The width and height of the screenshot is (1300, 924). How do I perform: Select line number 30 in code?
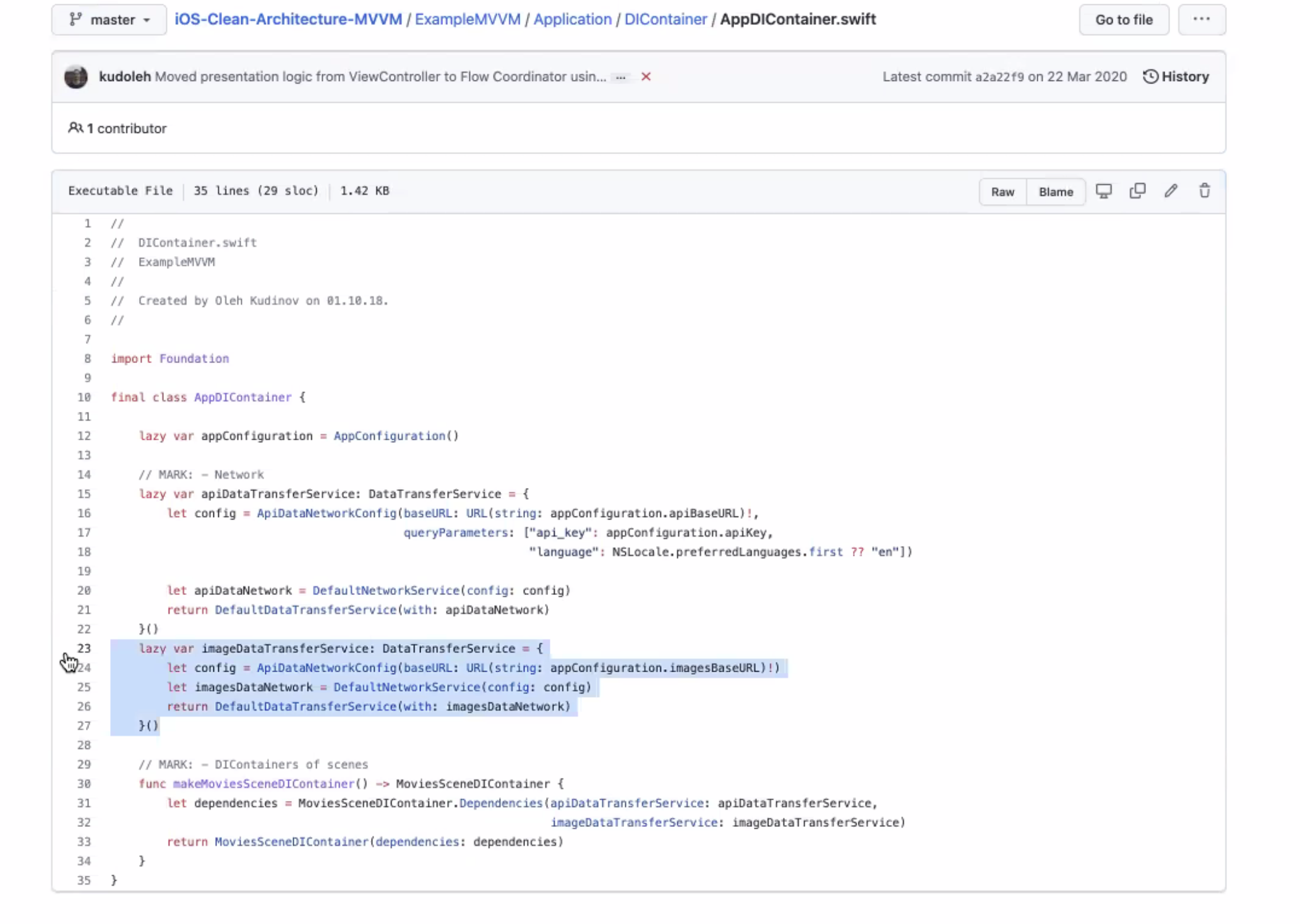tap(84, 784)
